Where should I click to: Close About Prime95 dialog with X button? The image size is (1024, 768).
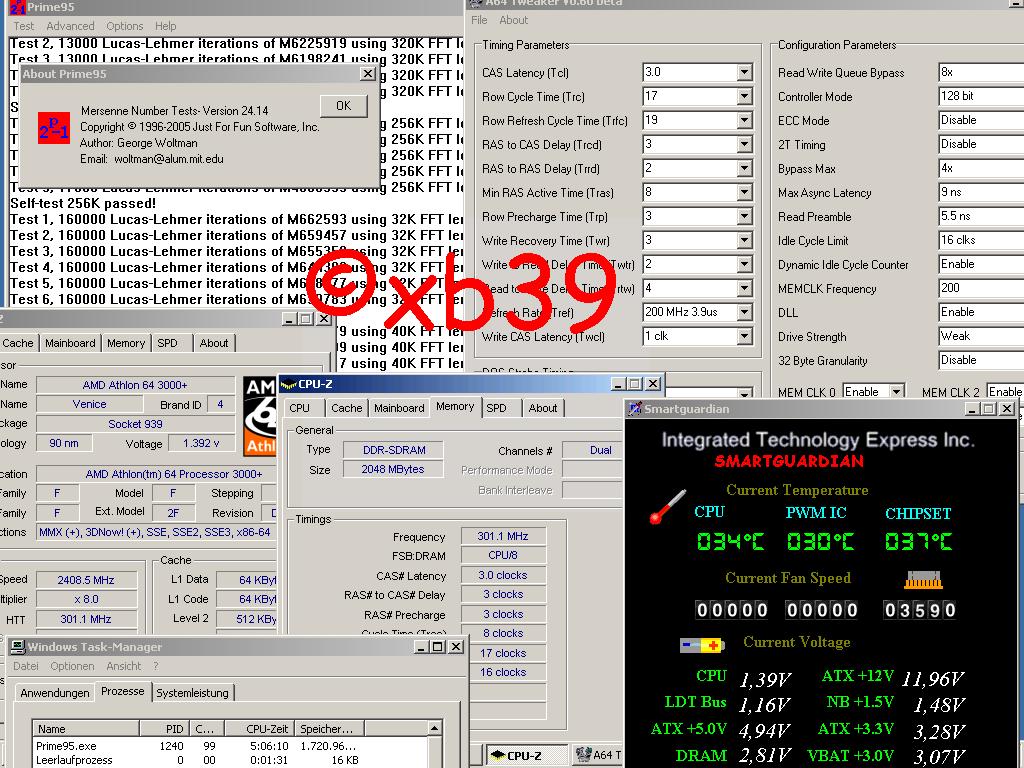368,74
